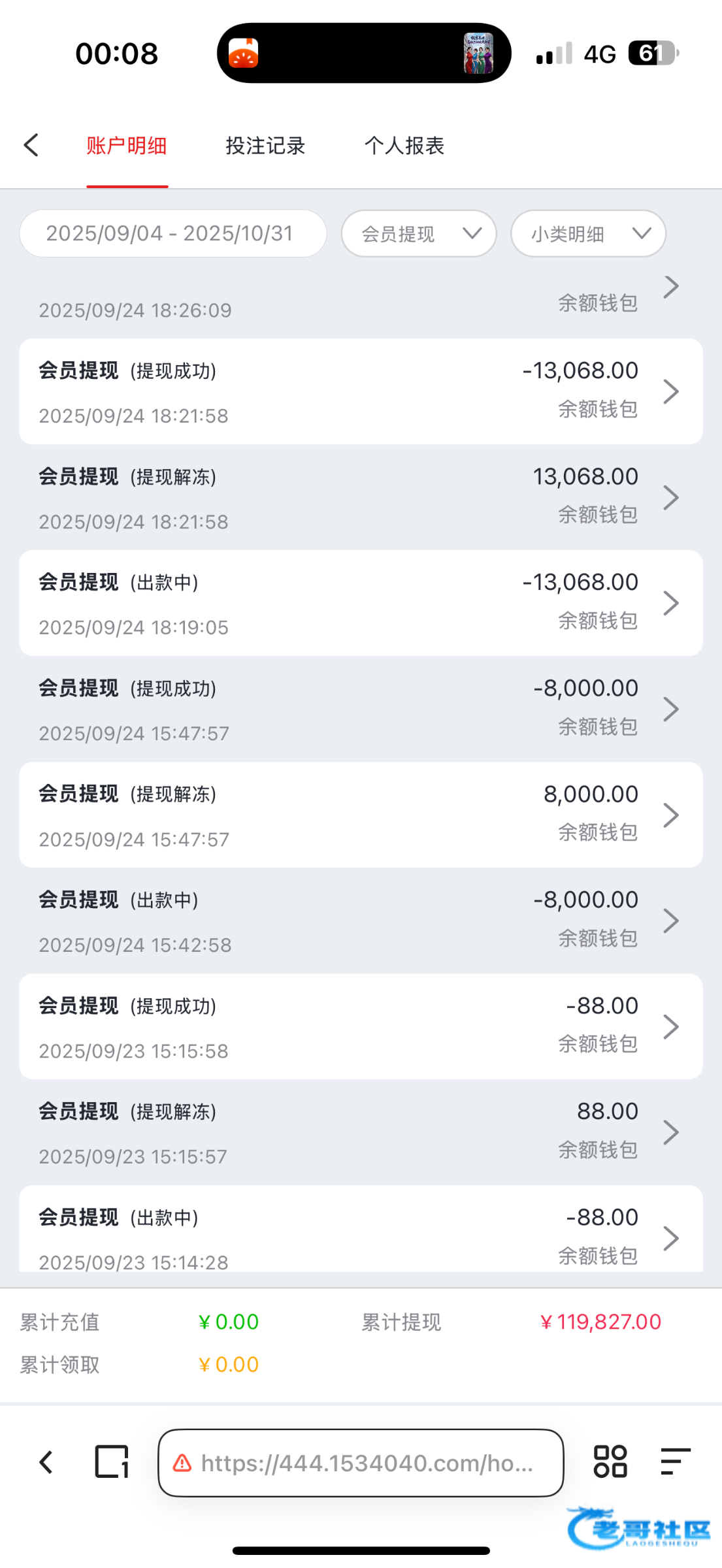Tap the orange app icon in Dynamic Island
Screen dimensions: 722x1568
pos(244,53)
